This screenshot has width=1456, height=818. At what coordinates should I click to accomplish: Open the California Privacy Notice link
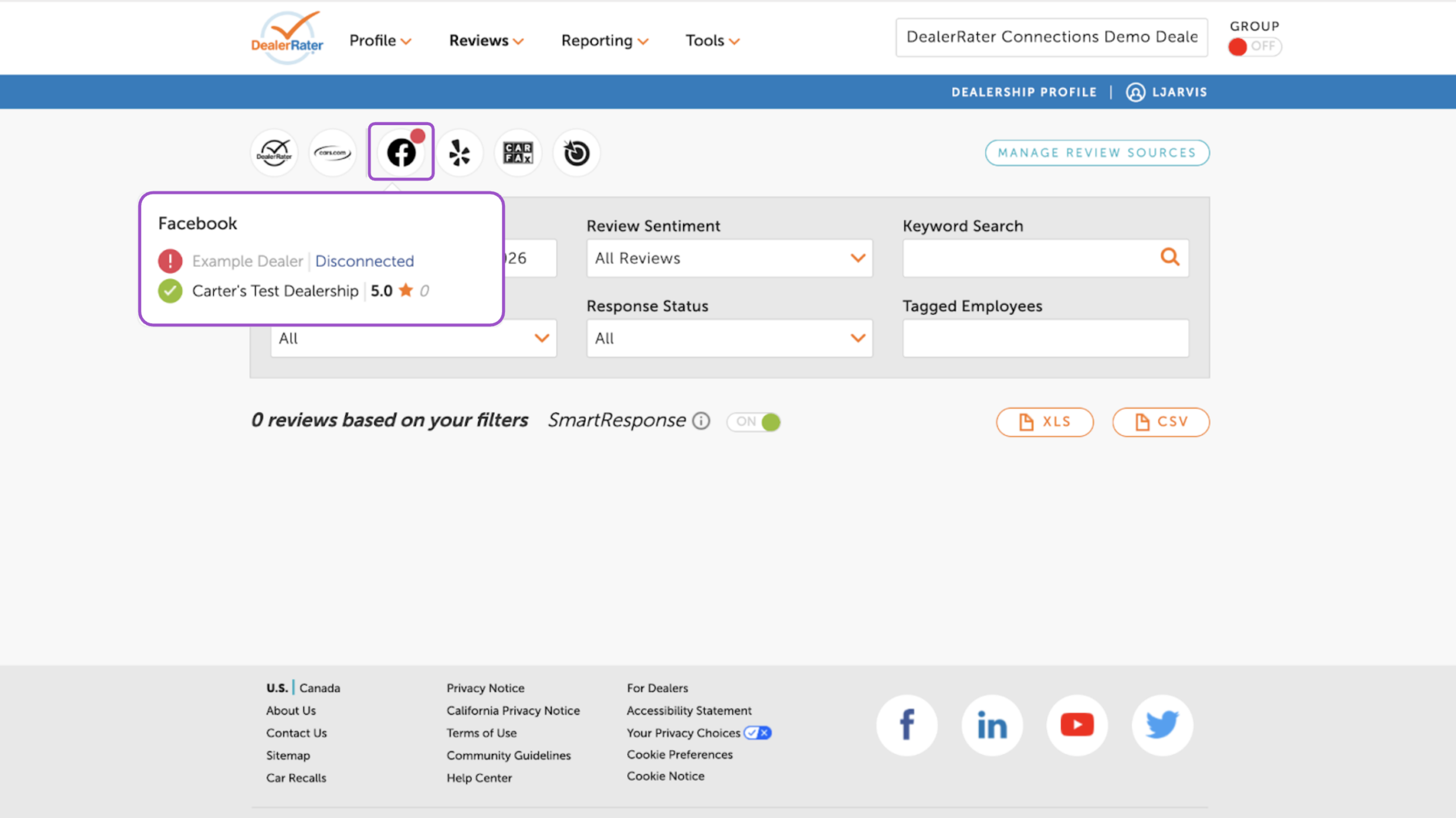(x=513, y=710)
